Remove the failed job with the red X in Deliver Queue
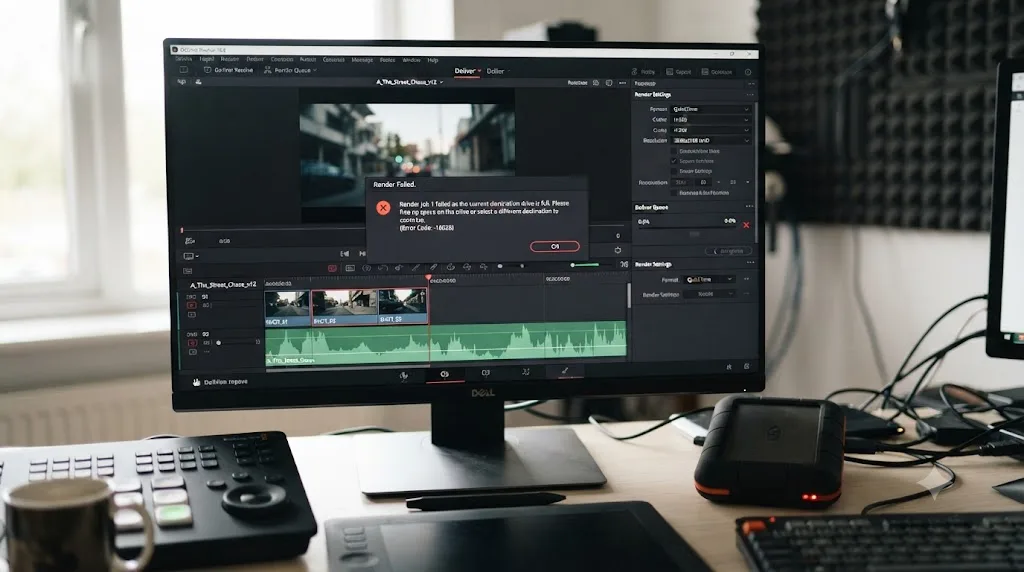The height and width of the screenshot is (572, 1024). click(x=746, y=225)
